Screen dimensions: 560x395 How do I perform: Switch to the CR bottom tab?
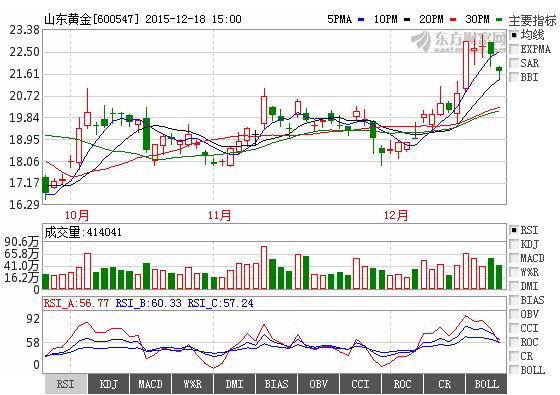[x=444, y=384]
